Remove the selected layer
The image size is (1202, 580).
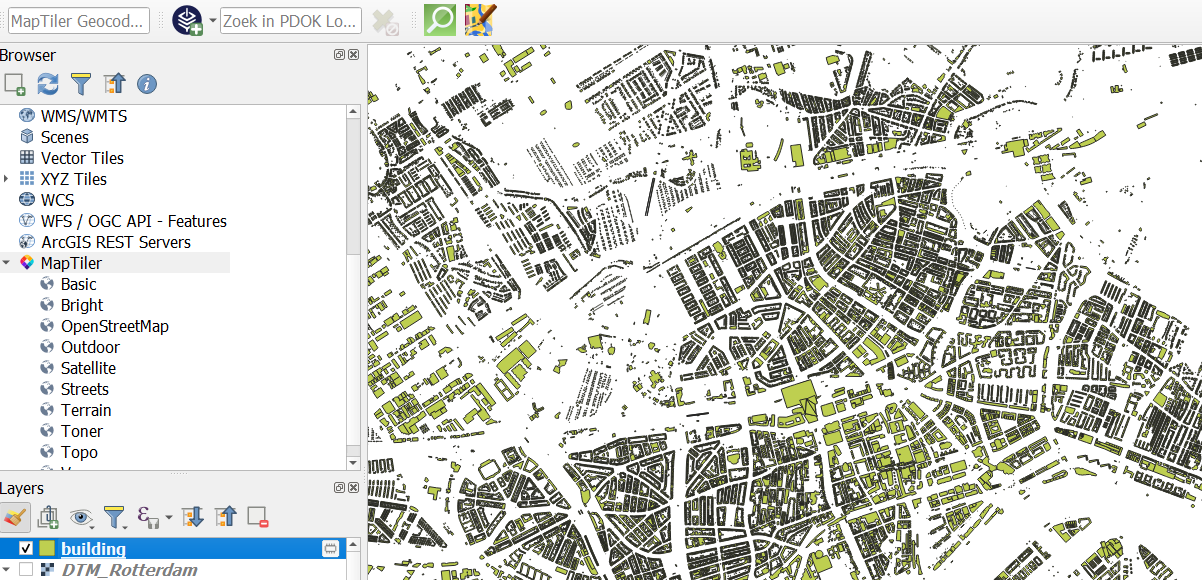point(258,518)
